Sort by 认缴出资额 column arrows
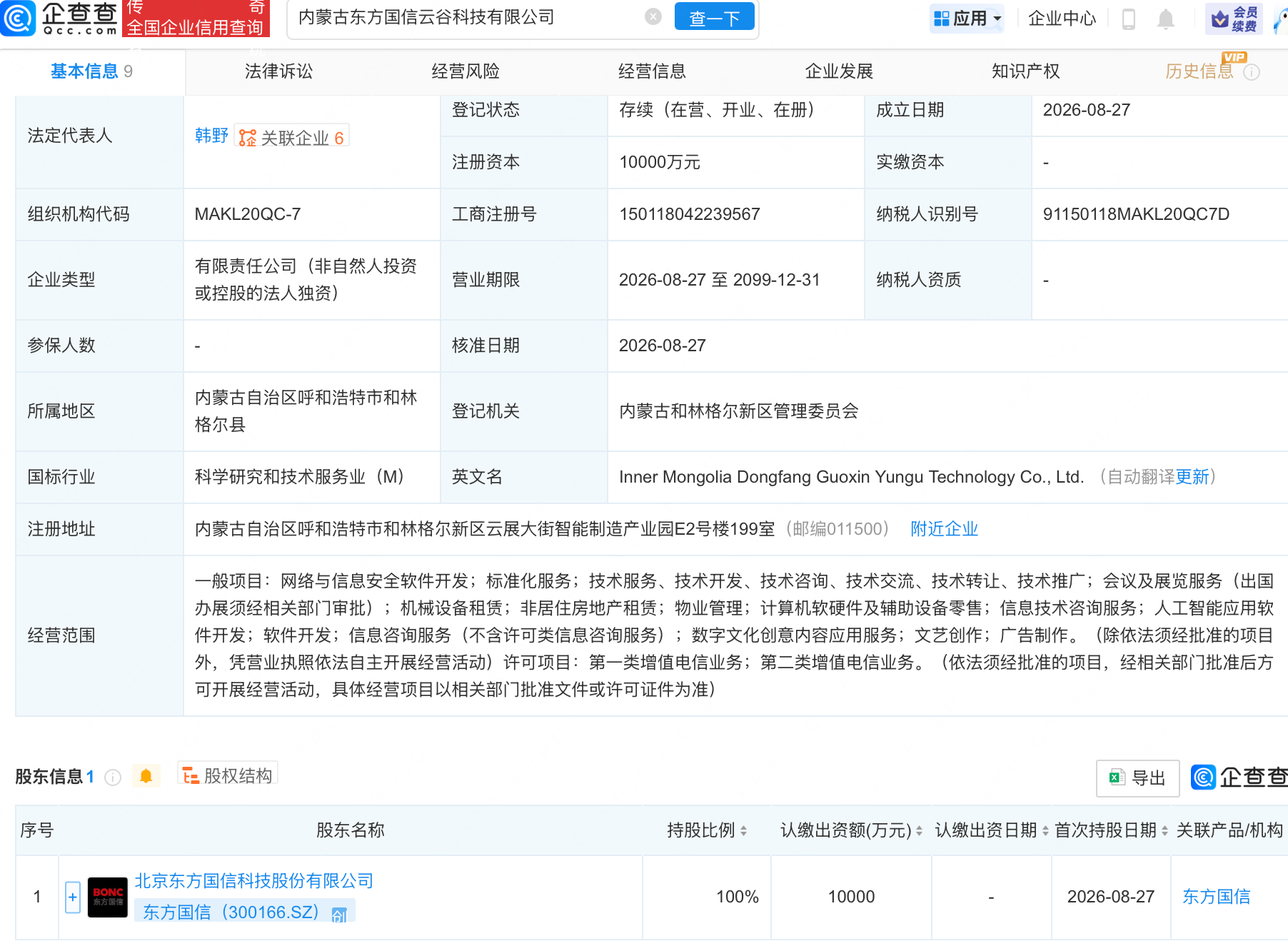This screenshot has width=1288, height=941. [919, 830]
